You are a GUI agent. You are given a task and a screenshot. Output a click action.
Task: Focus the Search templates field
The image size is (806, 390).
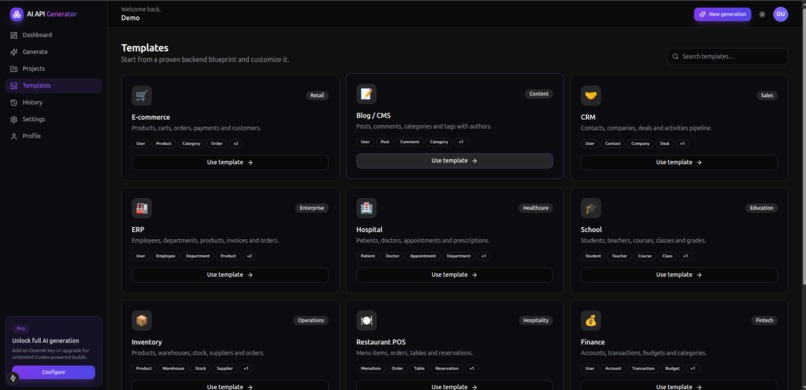tap(727, 57)
